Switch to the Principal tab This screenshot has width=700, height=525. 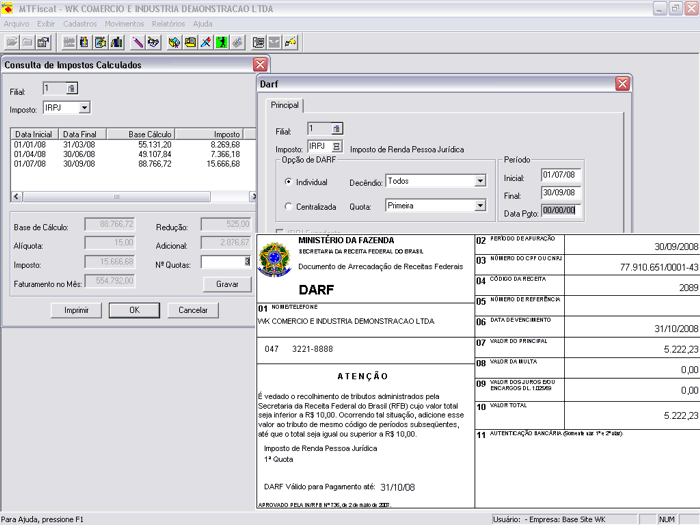(x=285, y=105)
